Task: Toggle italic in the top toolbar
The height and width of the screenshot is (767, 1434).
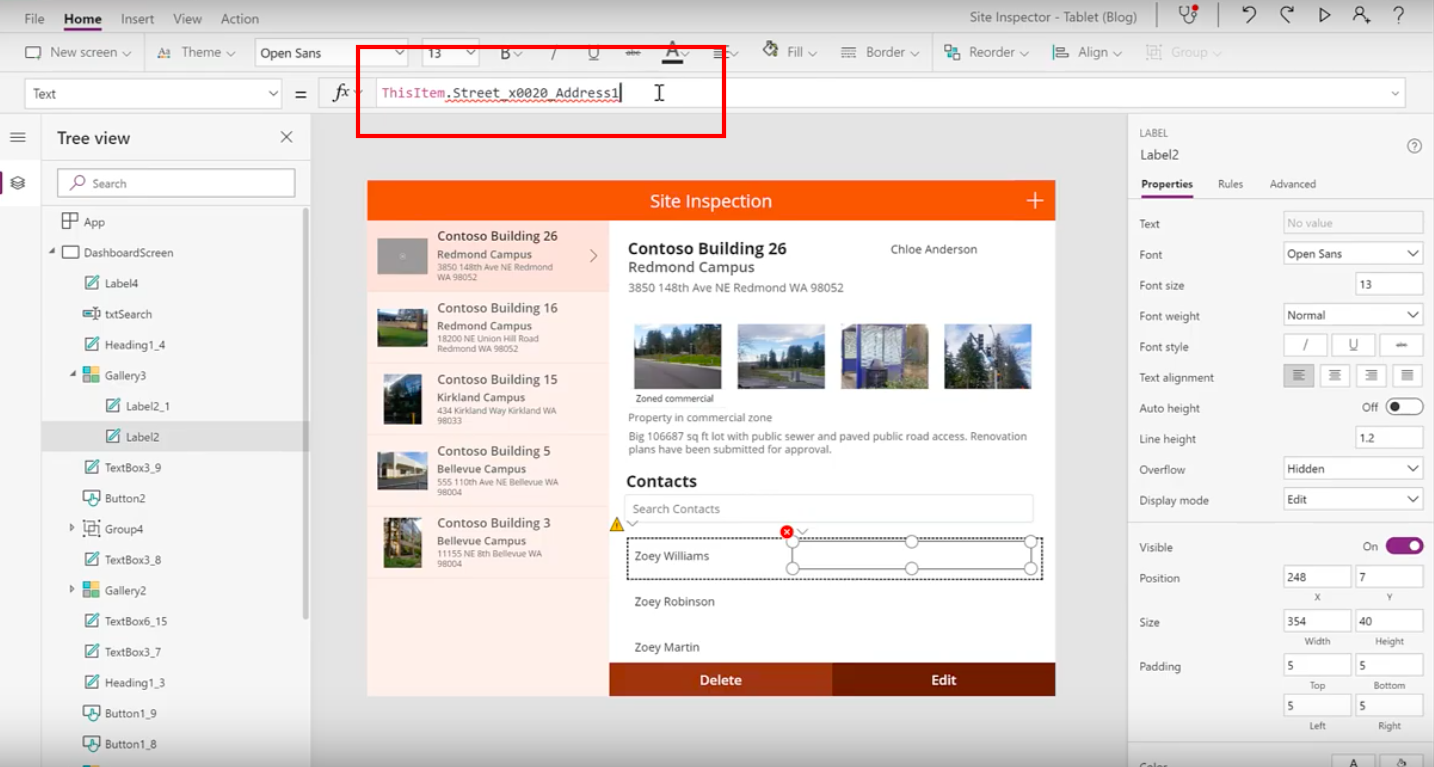Action: 553,52
